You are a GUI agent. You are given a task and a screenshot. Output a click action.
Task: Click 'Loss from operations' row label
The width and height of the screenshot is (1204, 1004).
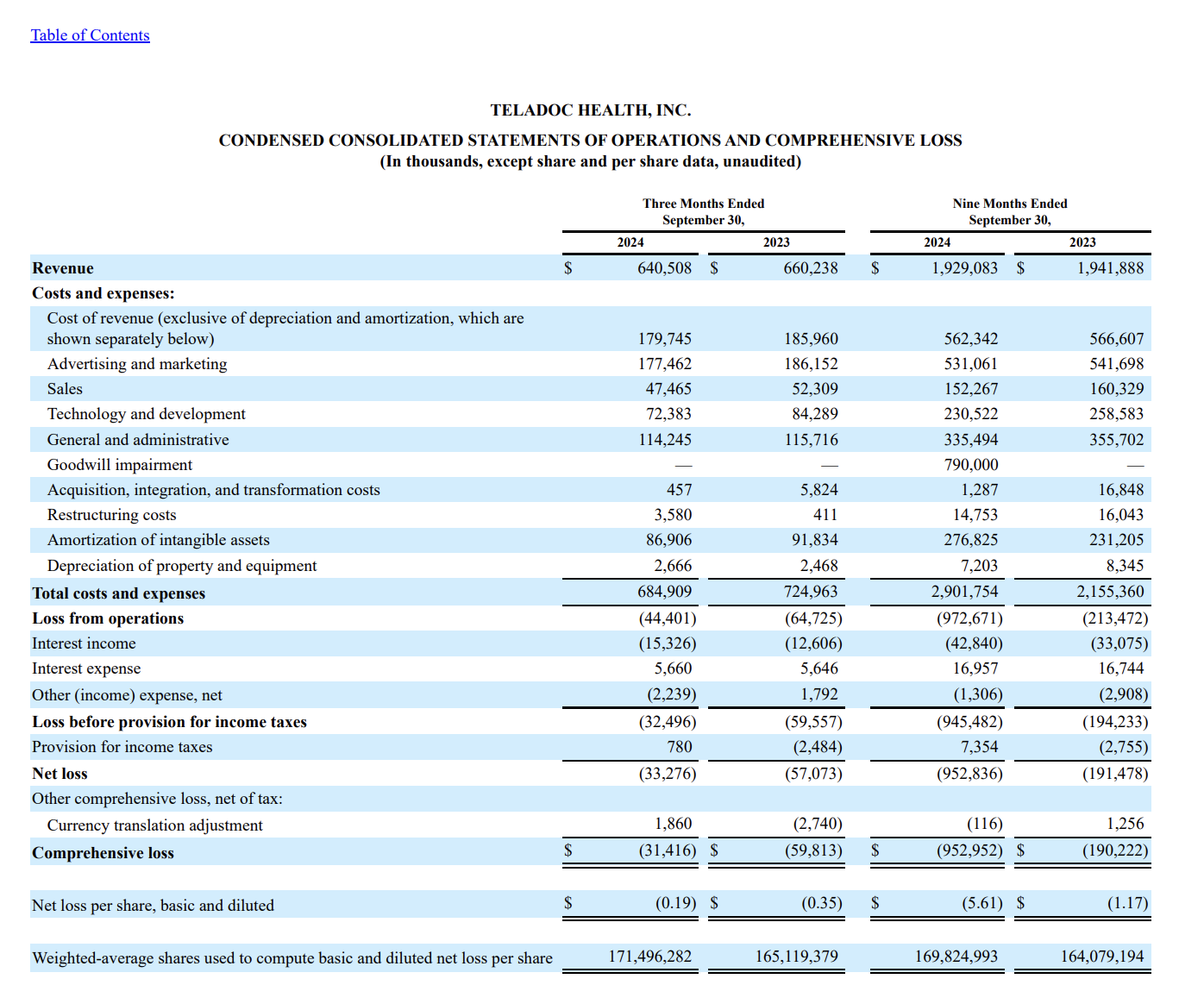coord(108,618)
